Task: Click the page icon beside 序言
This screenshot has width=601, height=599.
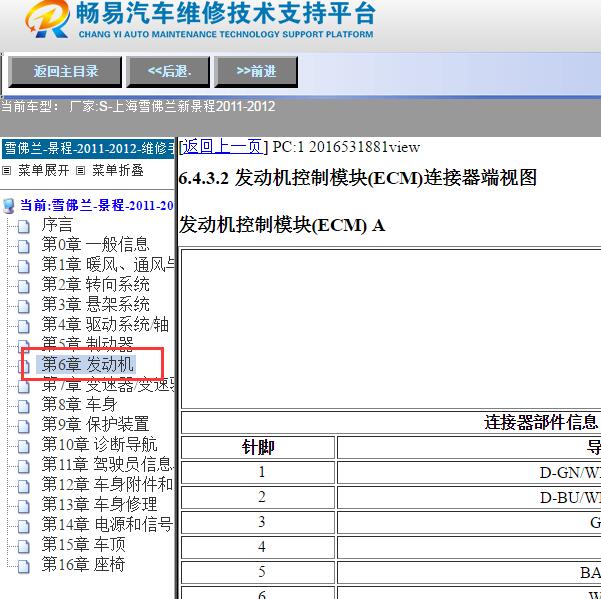Action: coord(24,226)
